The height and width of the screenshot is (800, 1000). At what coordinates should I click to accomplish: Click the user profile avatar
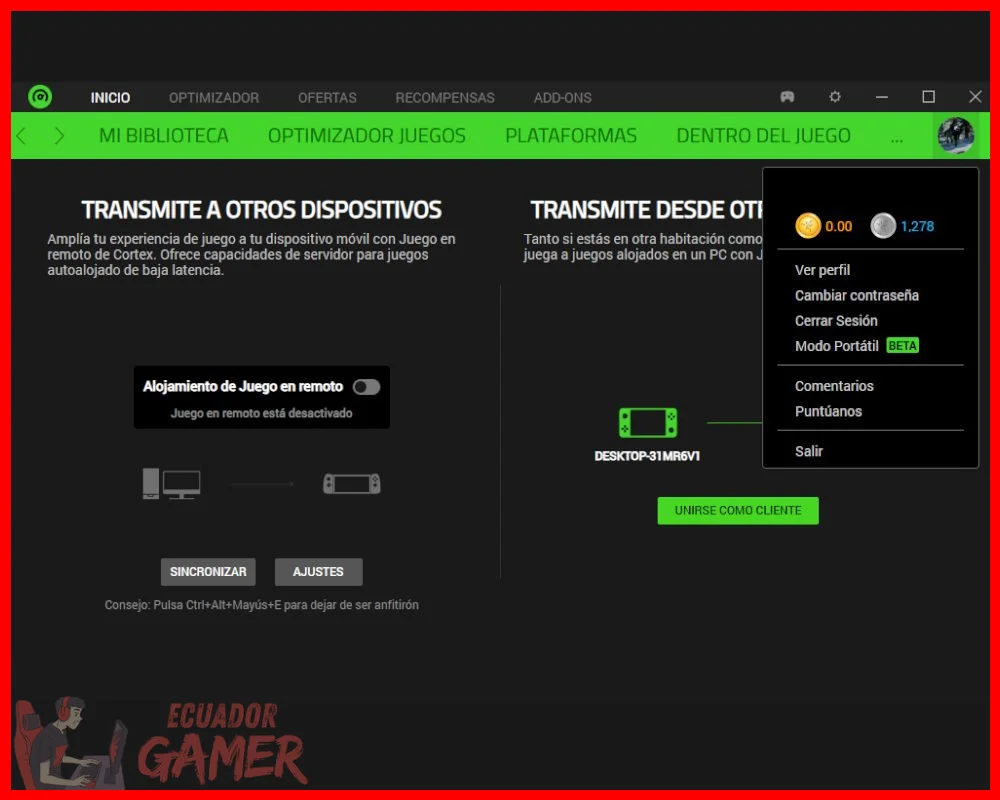955,135
